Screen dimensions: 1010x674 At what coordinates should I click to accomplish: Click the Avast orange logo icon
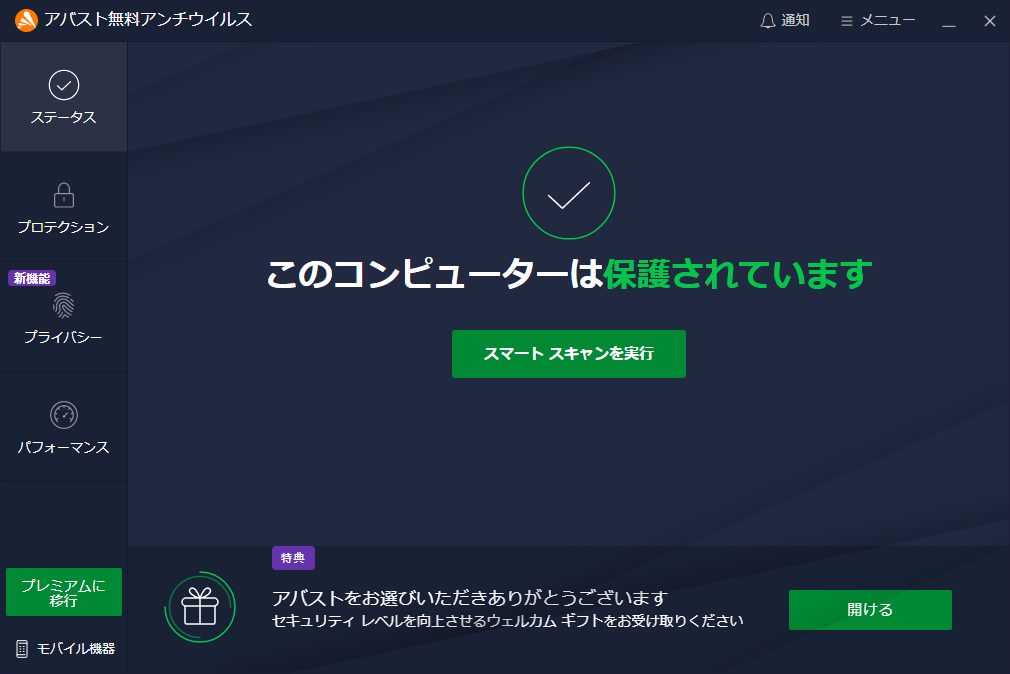[26, 20]
